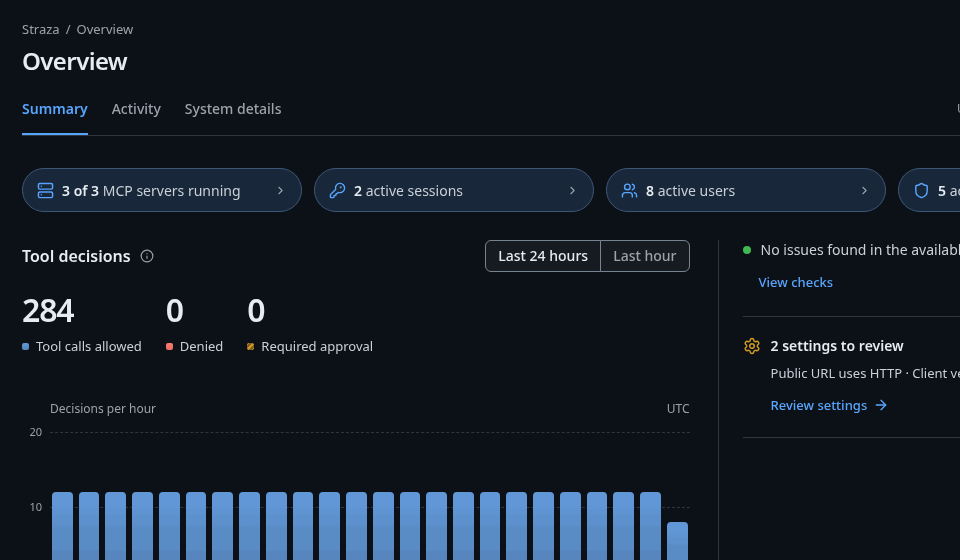Screen dimensions: 960x560
Task: Select the Last hour range
Action: 645,256
